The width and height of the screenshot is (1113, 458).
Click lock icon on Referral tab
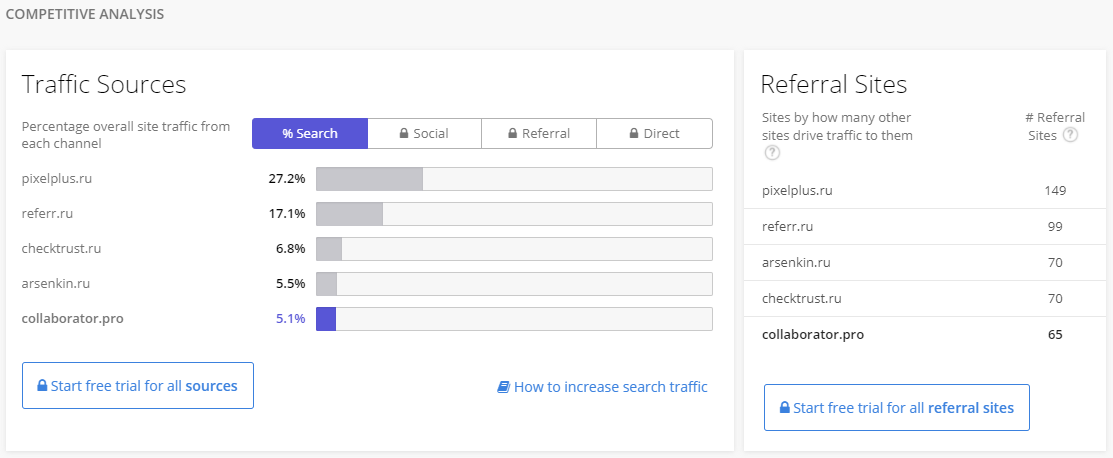coord(513,134)
